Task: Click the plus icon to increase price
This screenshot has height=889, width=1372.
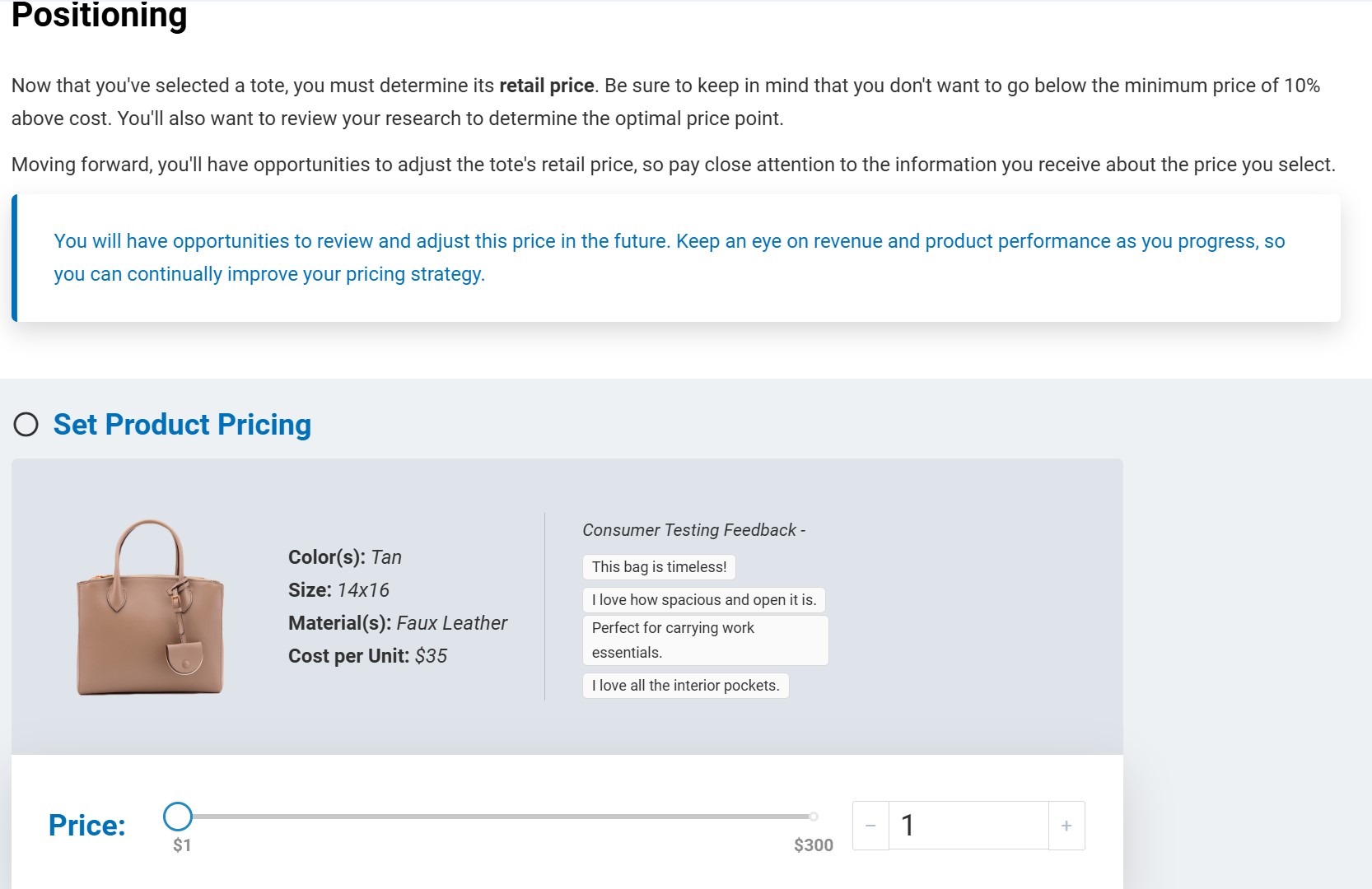Action: pos(1066,825)
